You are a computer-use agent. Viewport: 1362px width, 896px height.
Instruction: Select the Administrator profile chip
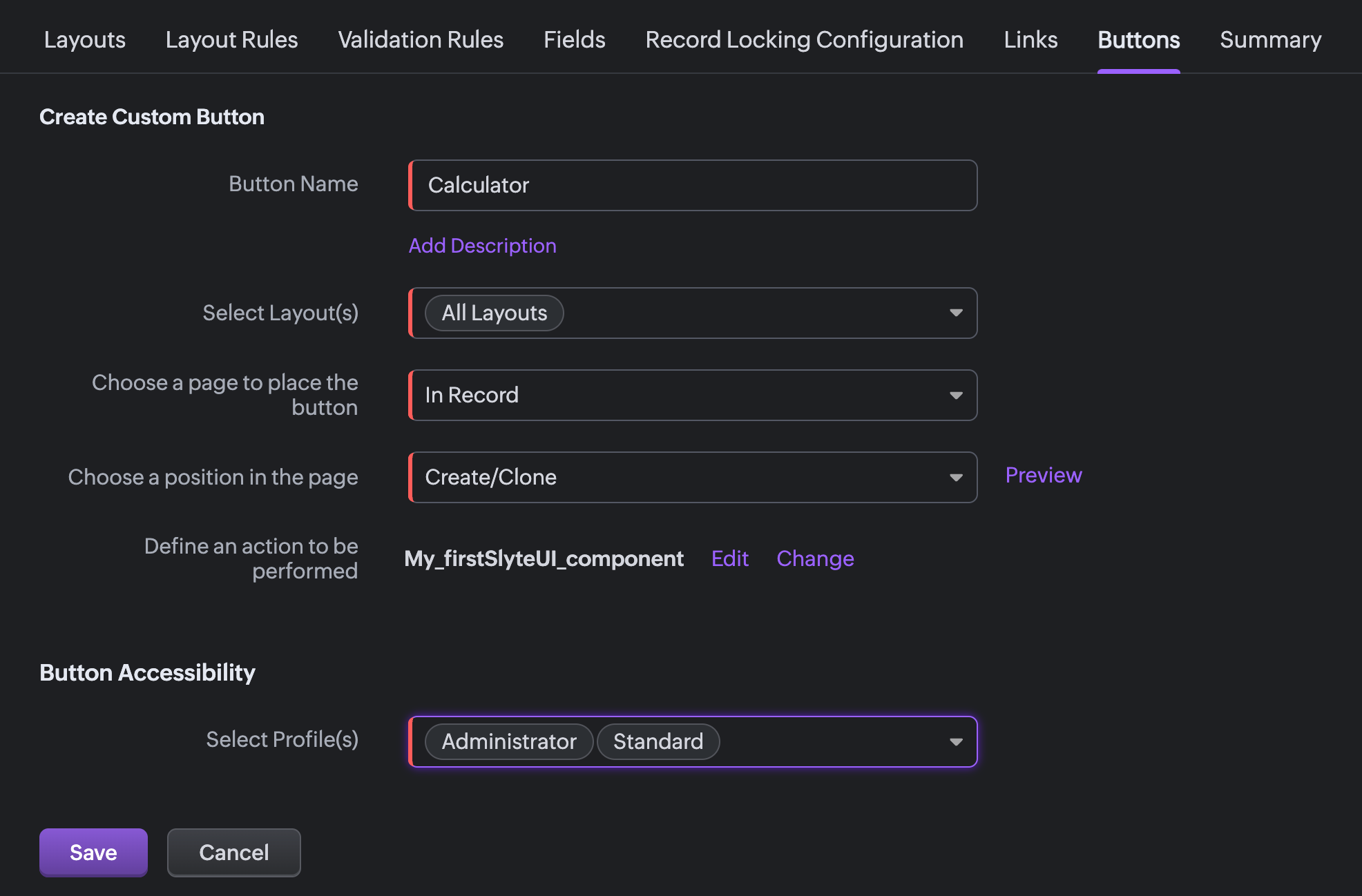click(x=509, y=741)
